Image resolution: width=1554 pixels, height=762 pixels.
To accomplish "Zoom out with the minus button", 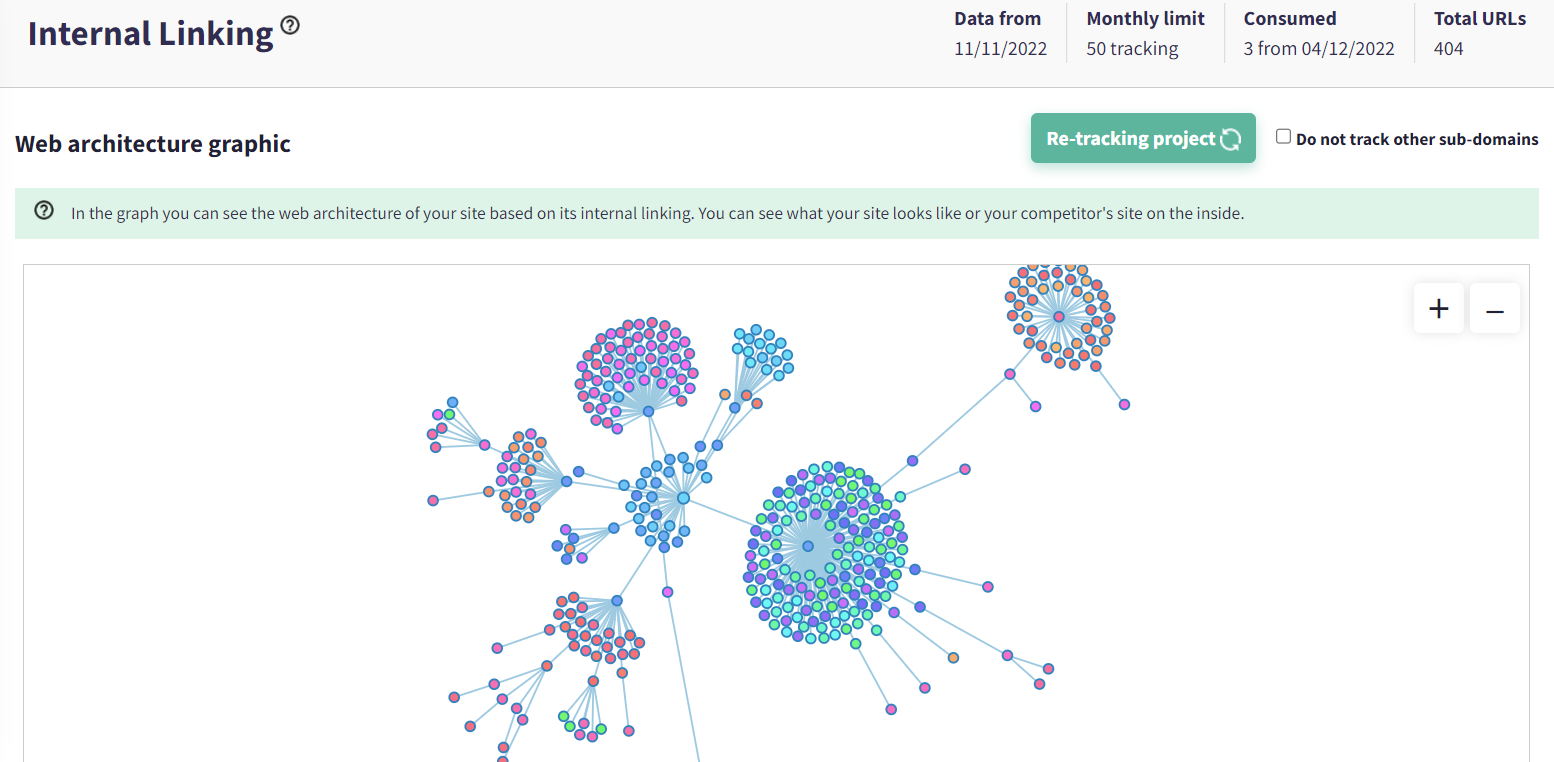I will (1494, 309).
